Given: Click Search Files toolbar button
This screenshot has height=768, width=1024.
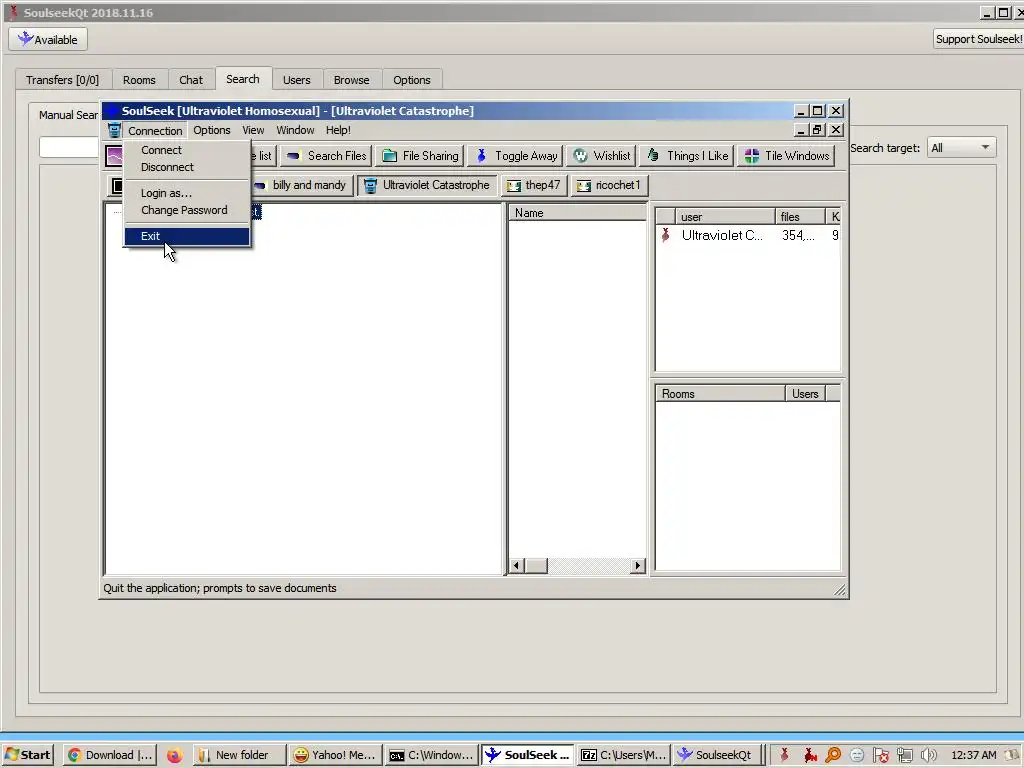Looking at the screenshot, I should pyautogui.click(x=327, y=156).
